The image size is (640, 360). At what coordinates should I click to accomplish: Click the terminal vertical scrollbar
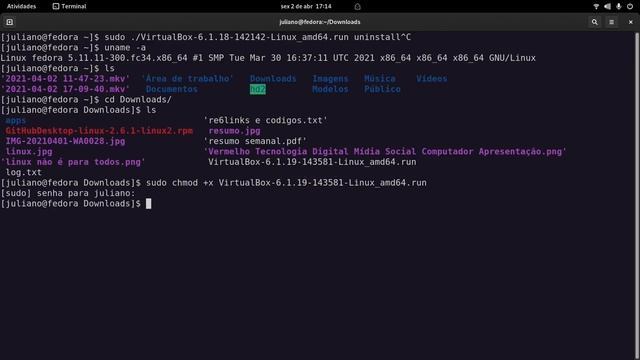(637, 195)
